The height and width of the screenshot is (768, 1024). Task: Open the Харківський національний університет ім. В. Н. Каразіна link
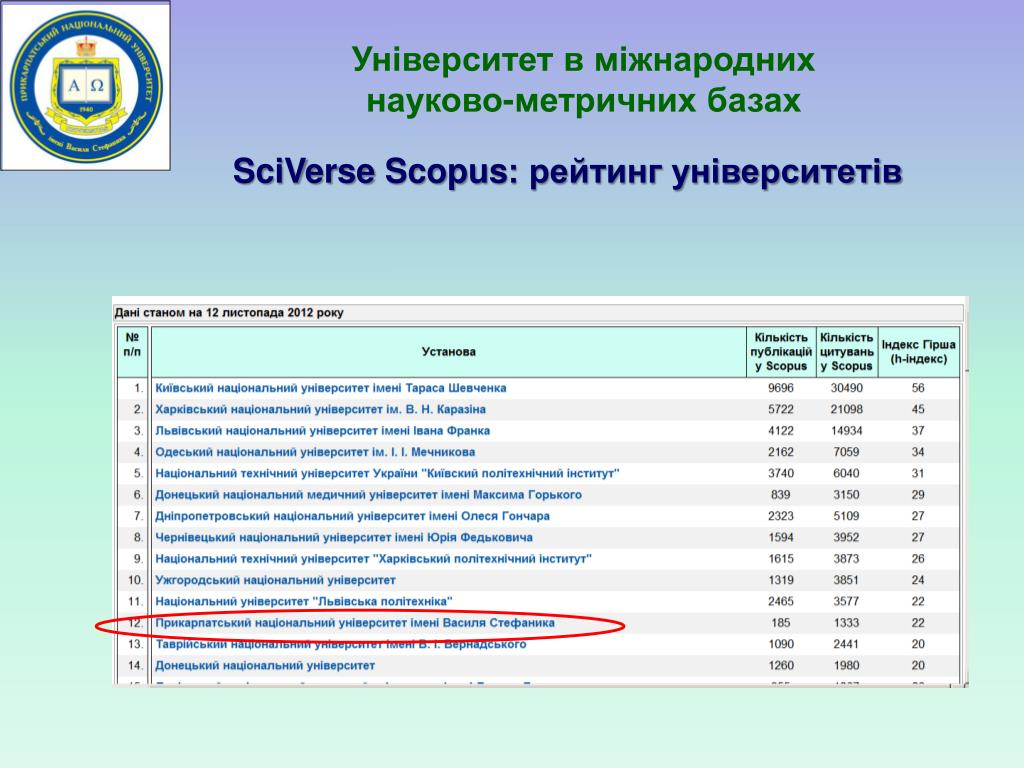click(x=320, y=409)
